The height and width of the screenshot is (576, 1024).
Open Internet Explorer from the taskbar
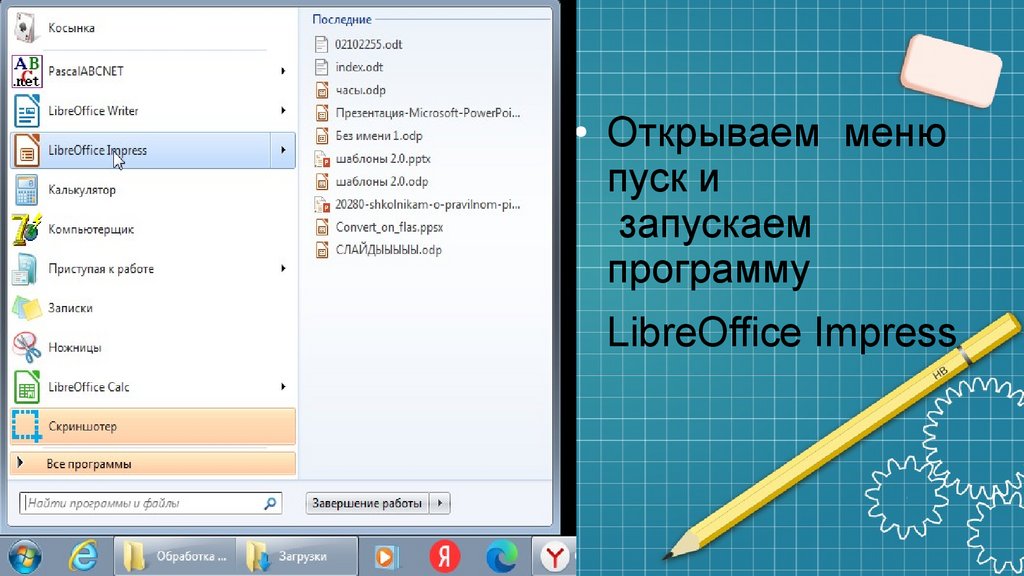pyautogui.click(x=84, y=557)
